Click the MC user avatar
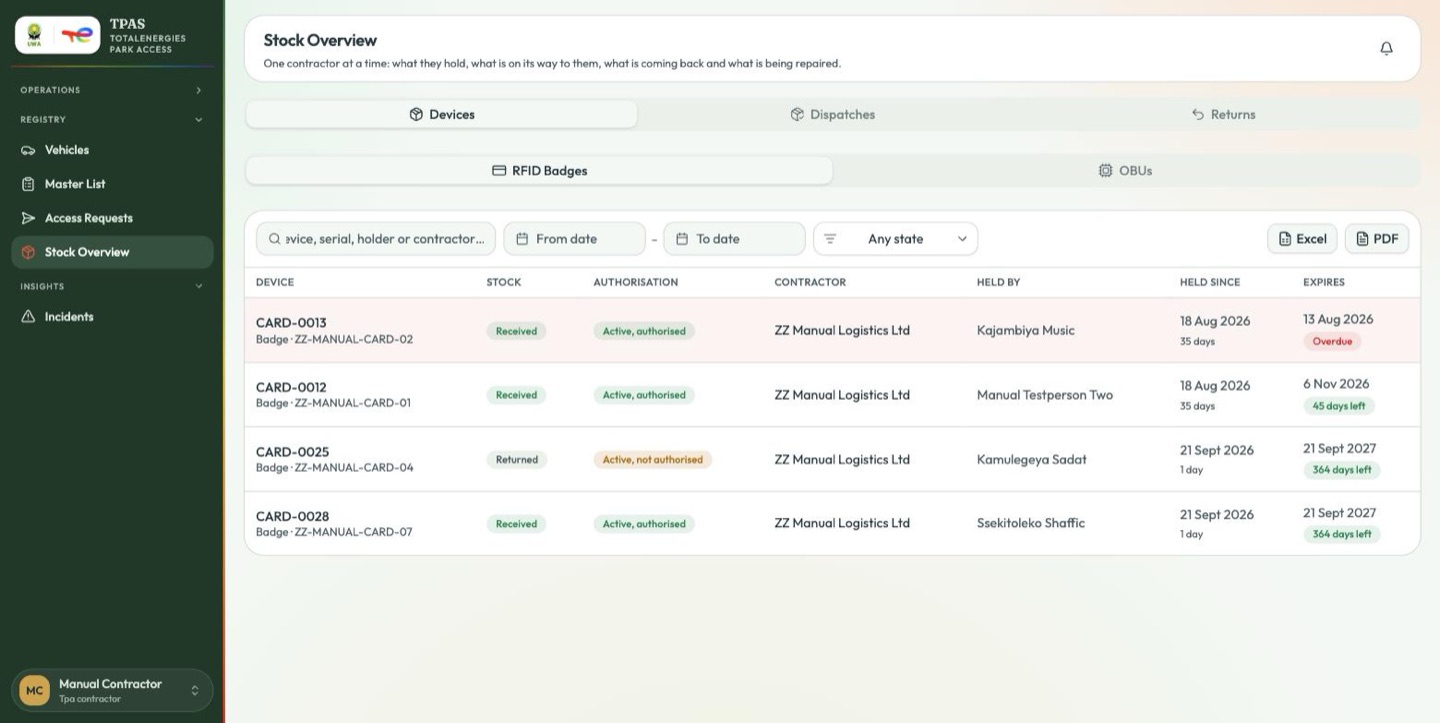Screen dimensions: 1440x723 (x=35, y=691)
